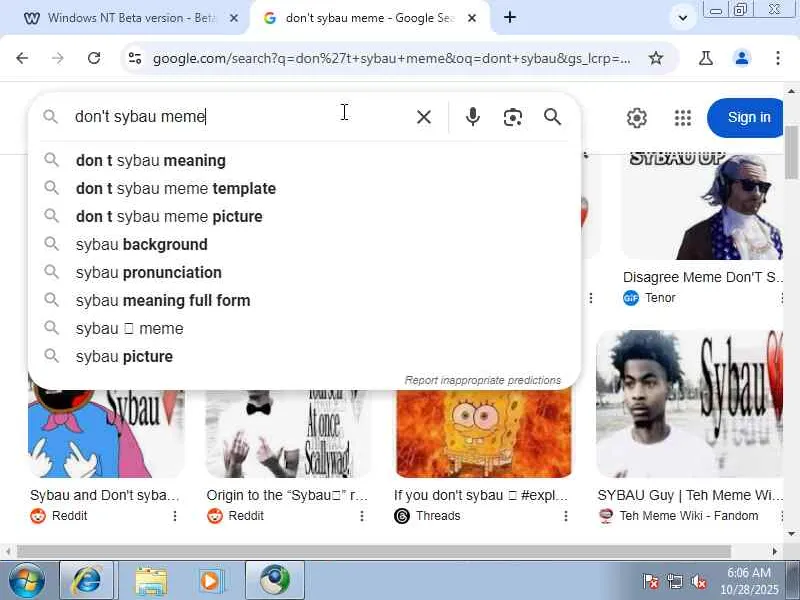800x600 pixels.
Task: Open If you don't sybau Threads result title
Action: pos(481,495)
